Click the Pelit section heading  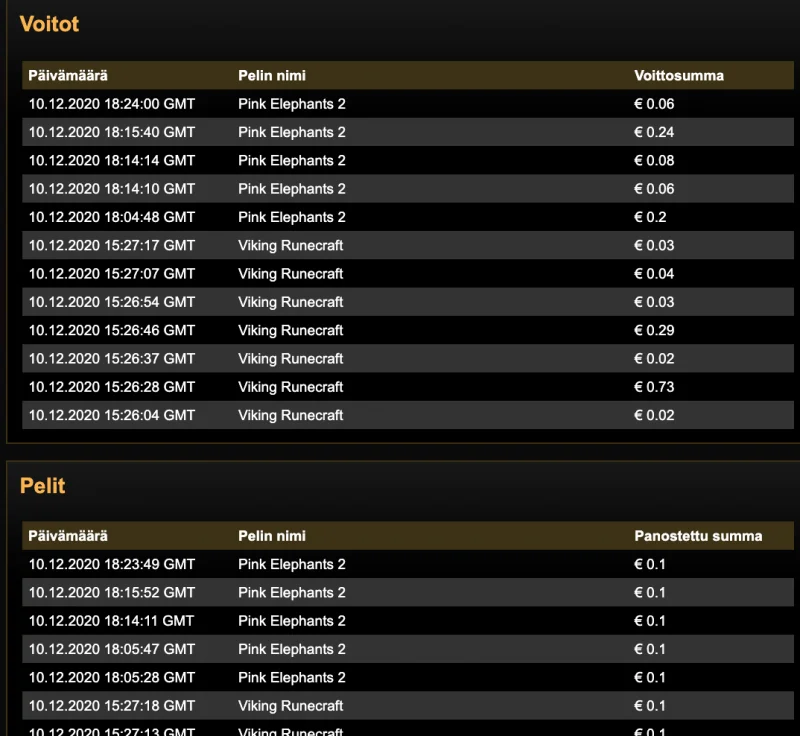click(x=43, y=486)
